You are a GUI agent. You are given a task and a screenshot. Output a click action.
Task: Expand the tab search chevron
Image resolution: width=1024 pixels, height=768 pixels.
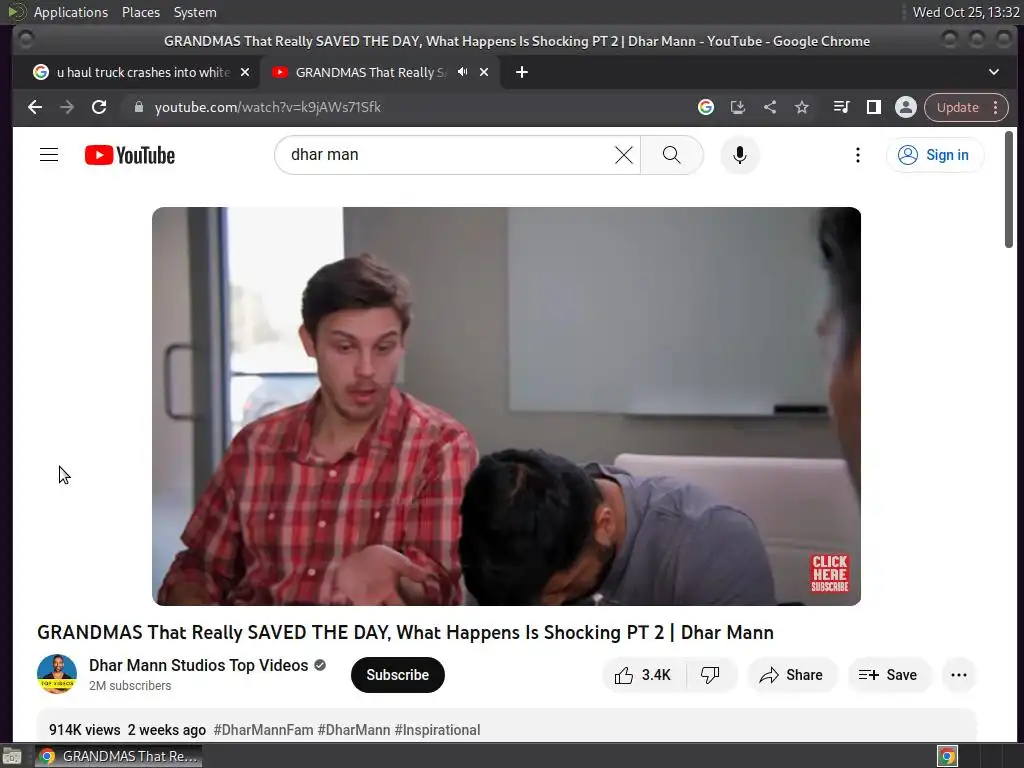tap(993, 72)
